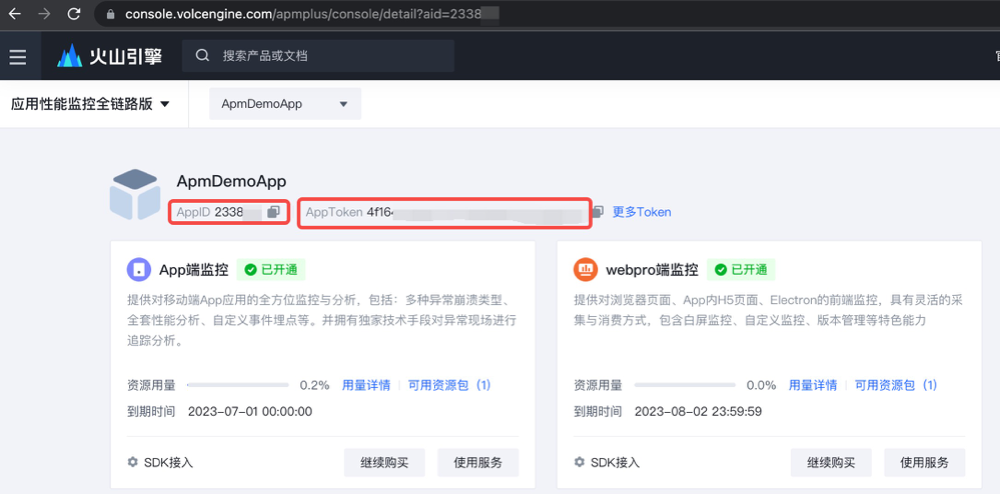Go forward with the browser forward arrow
Image resolution: width=1000 pixels, height=494 pixels.
pyautogui.click(x=44, y=14)
